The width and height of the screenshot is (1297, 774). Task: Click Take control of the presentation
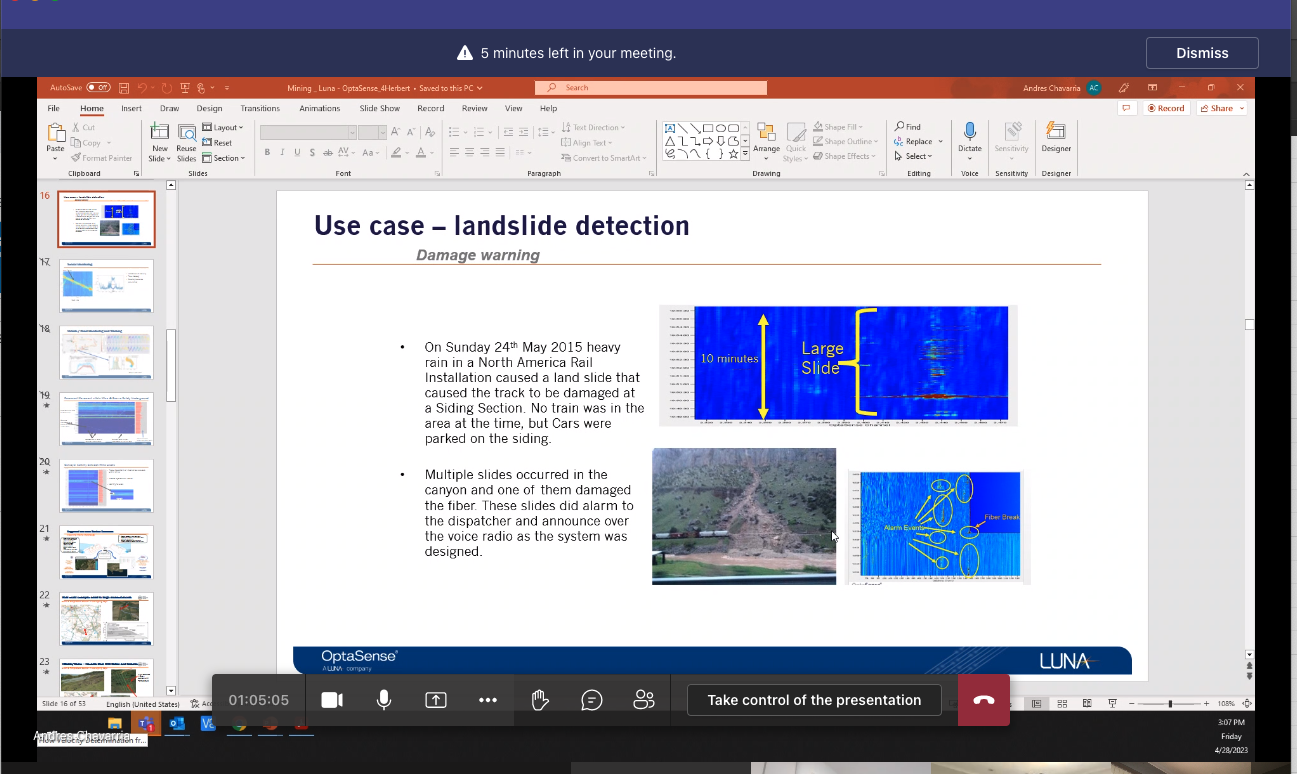(x=814, y=700)
